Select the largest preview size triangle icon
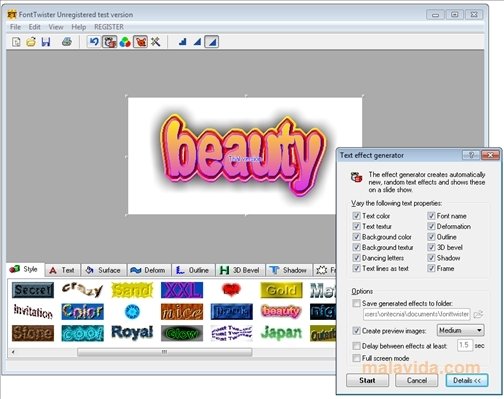The width and height of the screenshot is (504, 399). [212, 42]
